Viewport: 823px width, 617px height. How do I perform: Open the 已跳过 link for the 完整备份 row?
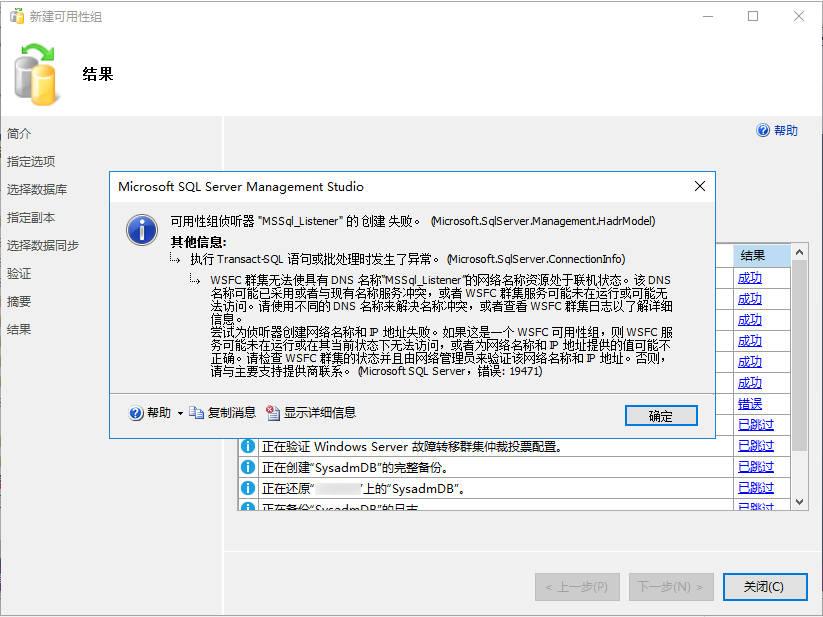756,467
